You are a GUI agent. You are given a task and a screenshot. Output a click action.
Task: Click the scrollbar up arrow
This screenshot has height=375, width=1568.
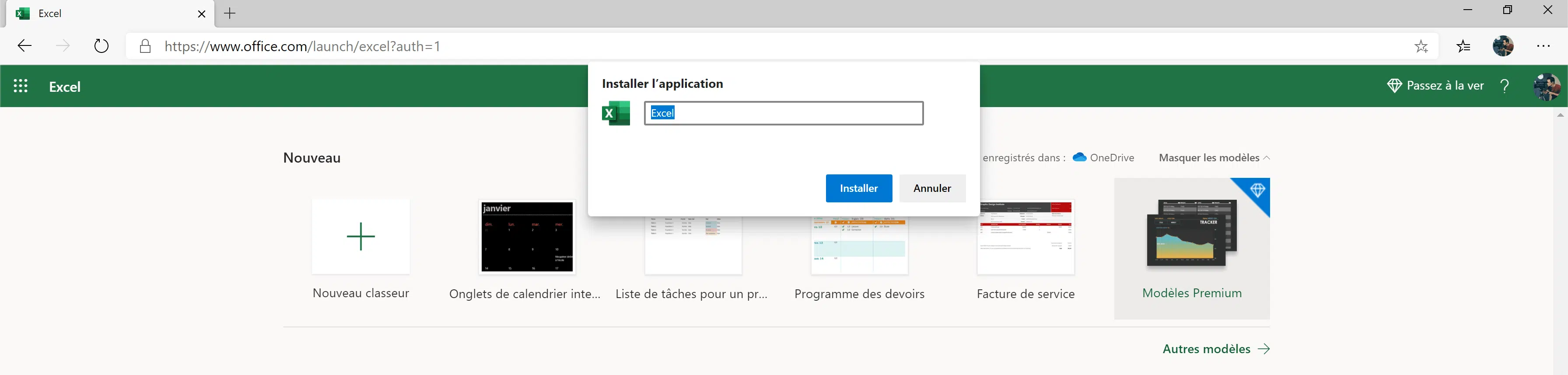click(1560, 115)
